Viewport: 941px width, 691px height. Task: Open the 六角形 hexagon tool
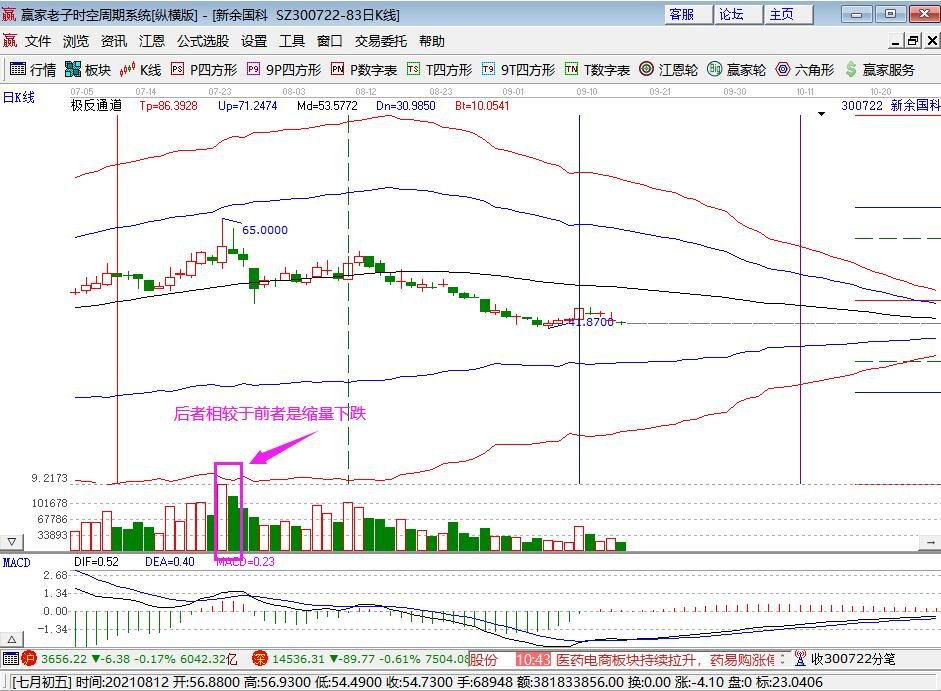(805, 70)
